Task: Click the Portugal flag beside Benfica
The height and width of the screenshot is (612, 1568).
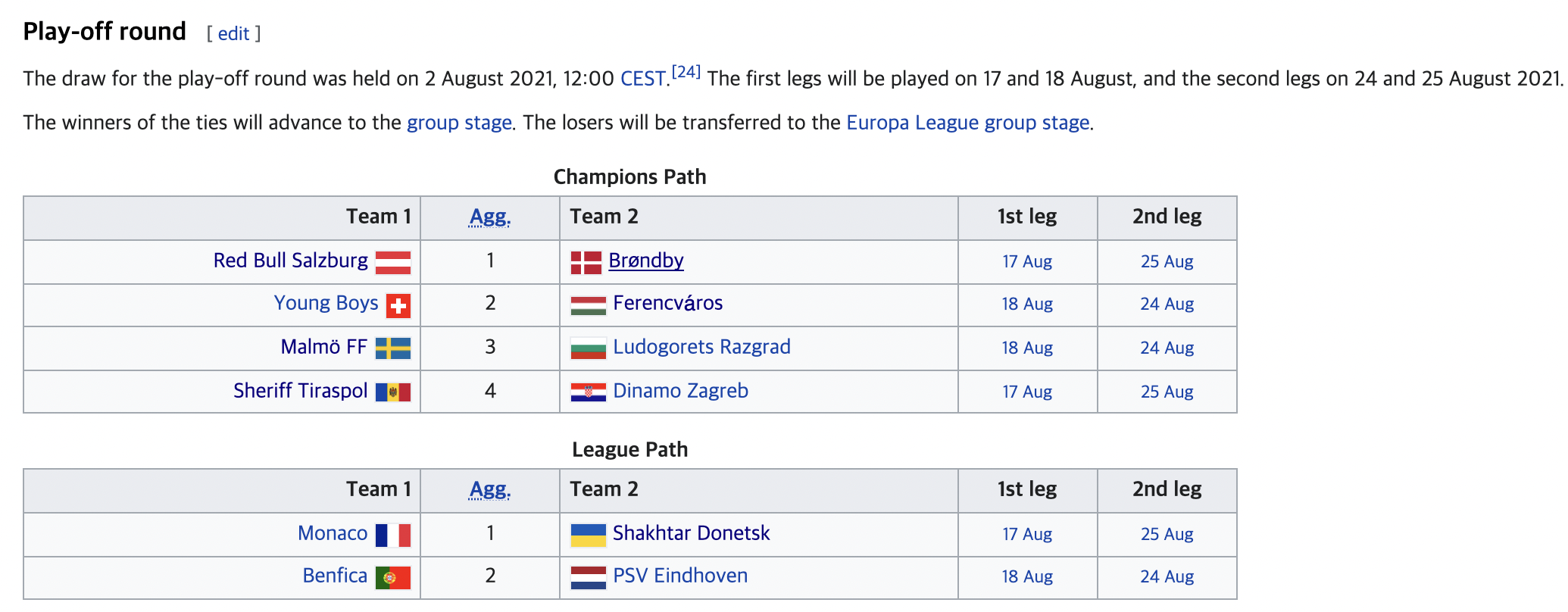Action: [393, 577]
